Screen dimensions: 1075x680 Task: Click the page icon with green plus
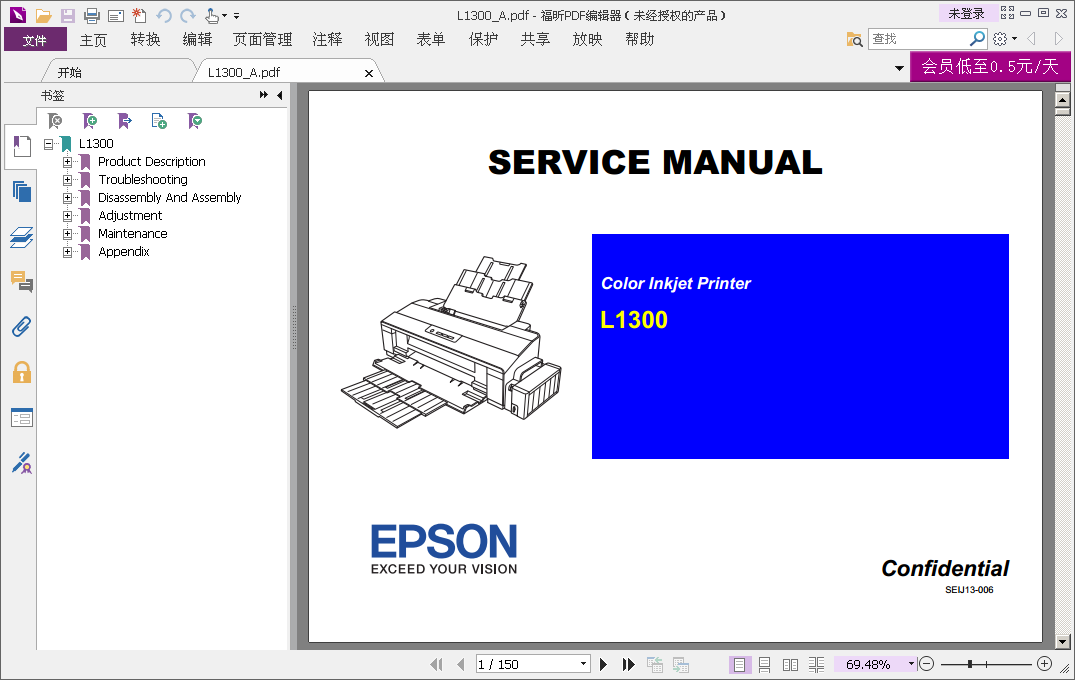coord(159,121)
